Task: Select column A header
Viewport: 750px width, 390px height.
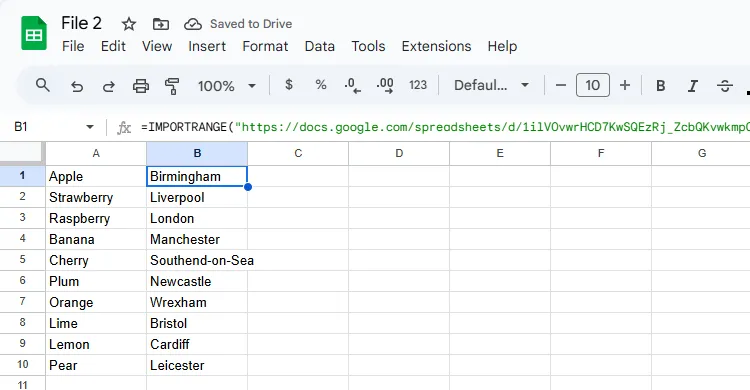Action: tap(96, 153)
